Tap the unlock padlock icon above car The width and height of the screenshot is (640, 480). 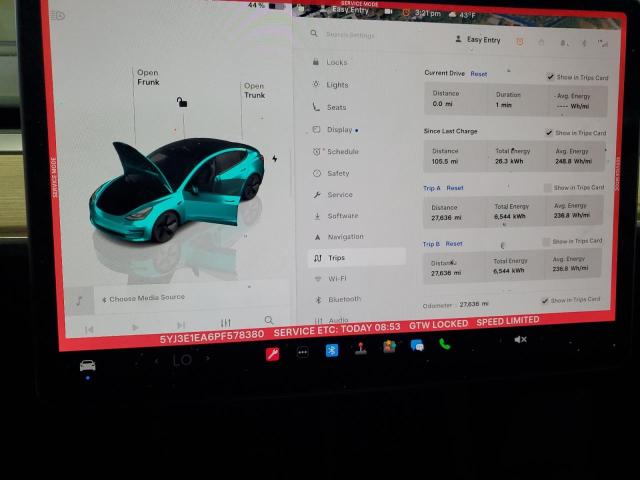click(181, 102)
